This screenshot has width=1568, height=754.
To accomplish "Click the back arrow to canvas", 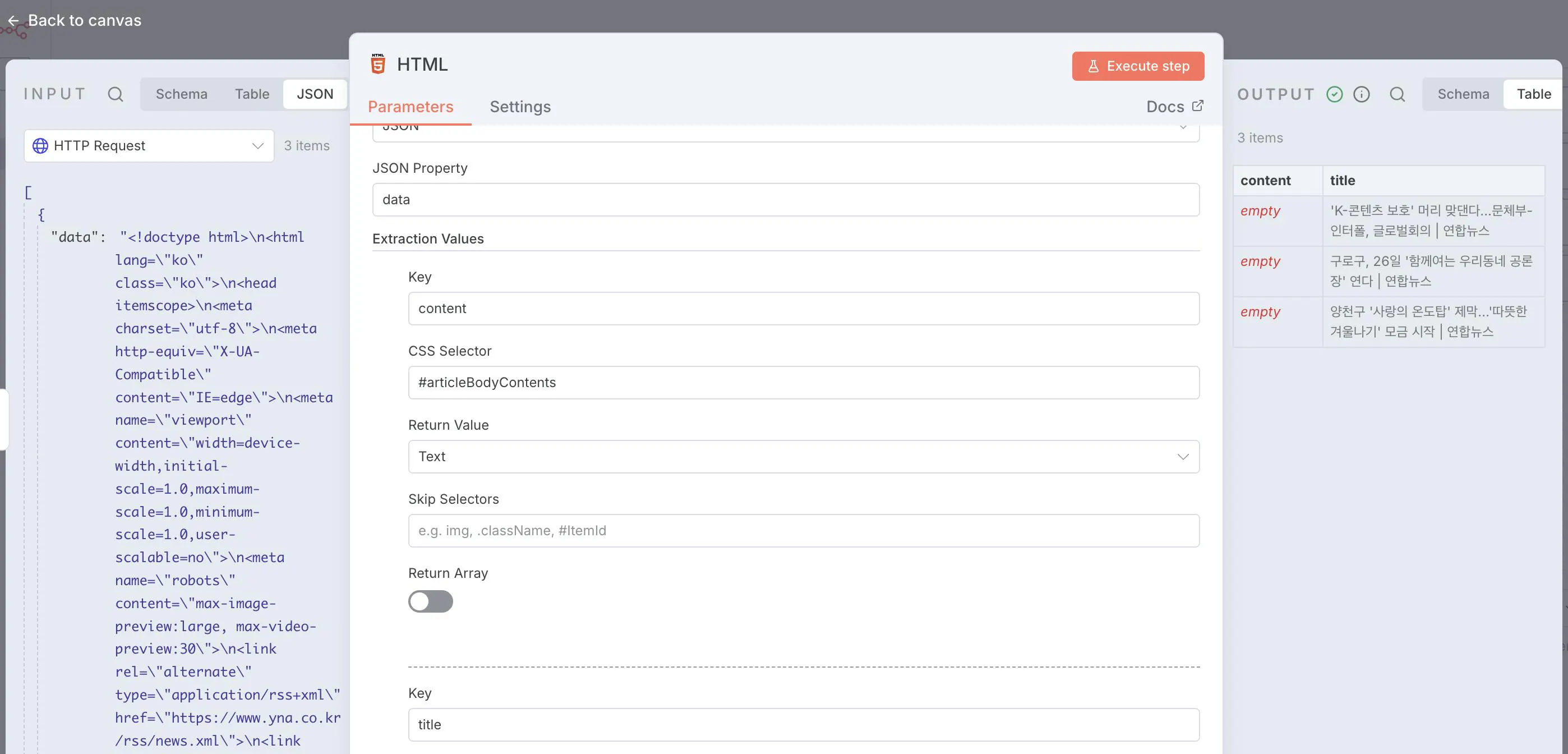I will [13, 21].
